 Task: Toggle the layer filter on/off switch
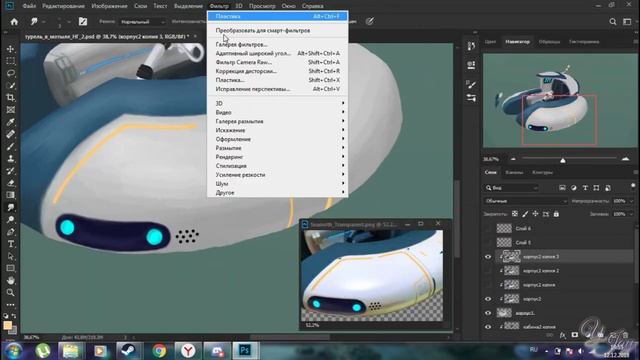click(x=633, y=187)
